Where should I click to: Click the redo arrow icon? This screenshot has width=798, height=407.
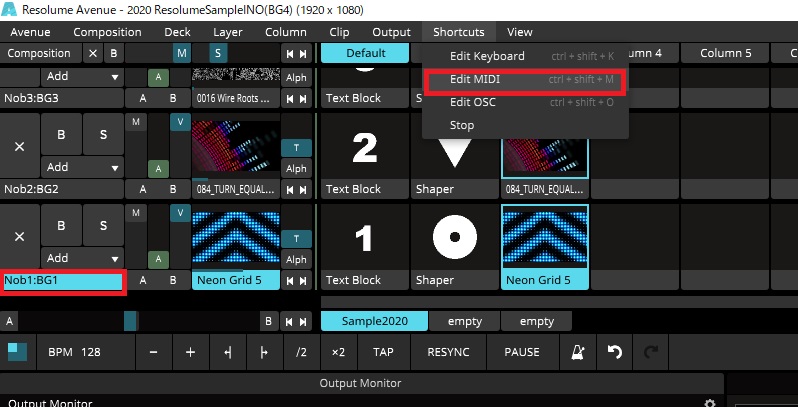tap(651, 352)
